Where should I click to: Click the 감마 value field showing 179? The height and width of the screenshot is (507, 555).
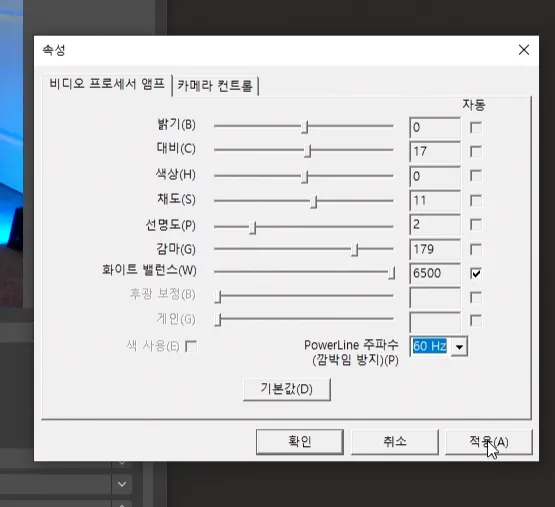(x=435, y=249)
